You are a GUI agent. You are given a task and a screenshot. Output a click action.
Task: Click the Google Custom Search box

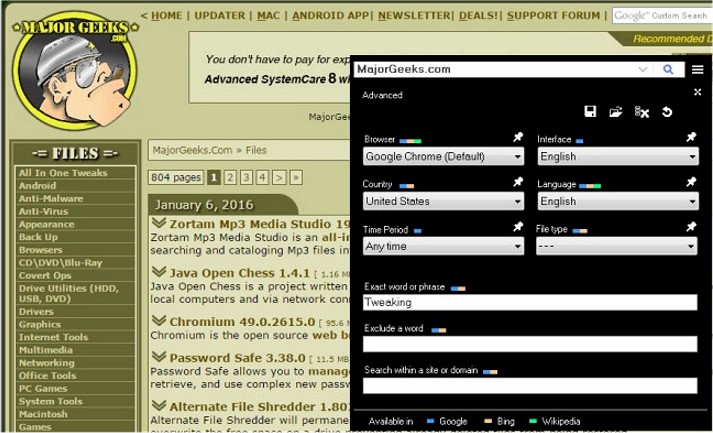click(x=662, y=15)
